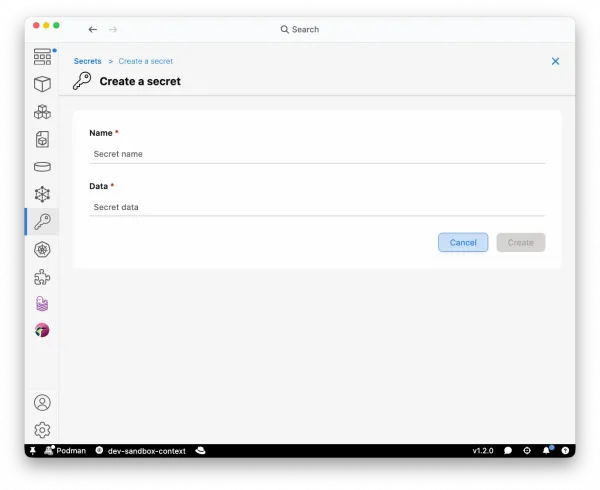Go forward with the right arrow
The width and height of the screenshot is (600, 490).
(x=113, y=29)
